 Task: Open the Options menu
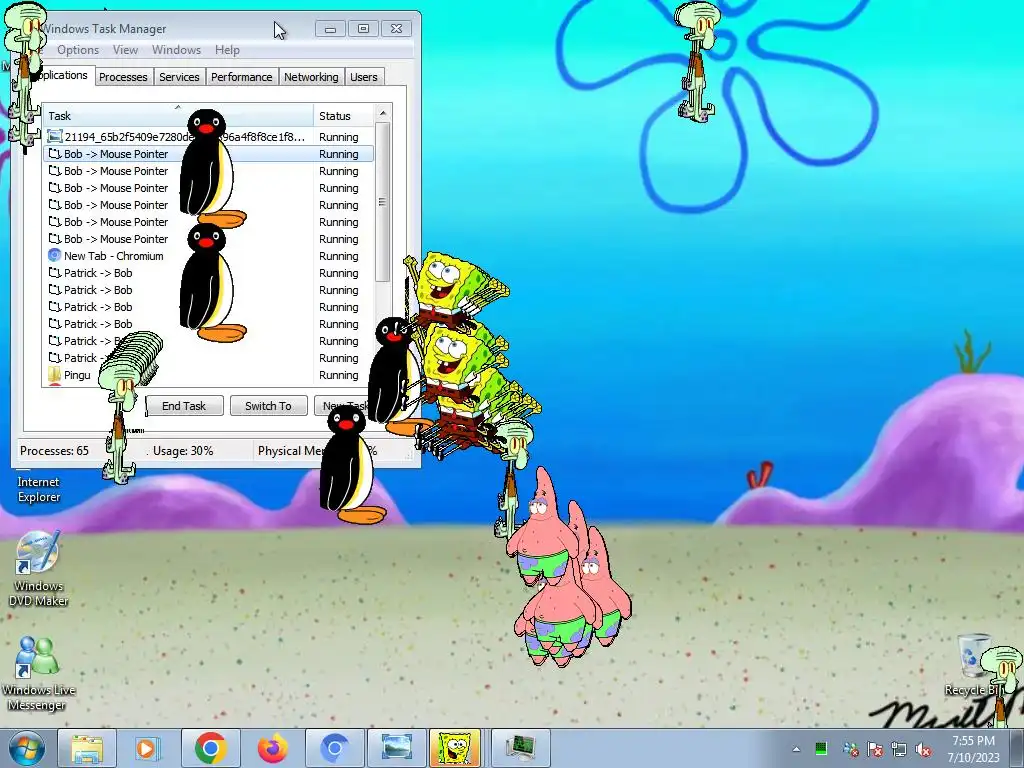(78, 50)
